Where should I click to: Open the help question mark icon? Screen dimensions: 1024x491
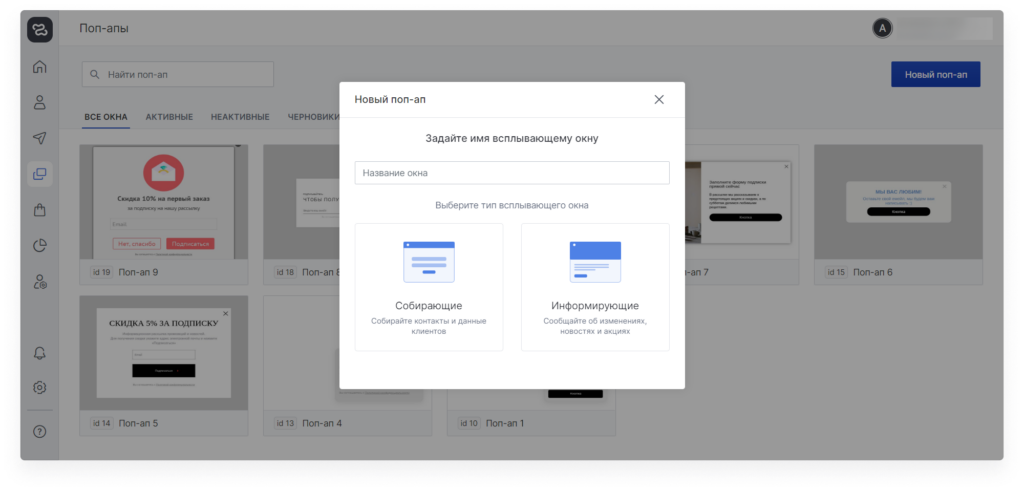tap(40, 432)
